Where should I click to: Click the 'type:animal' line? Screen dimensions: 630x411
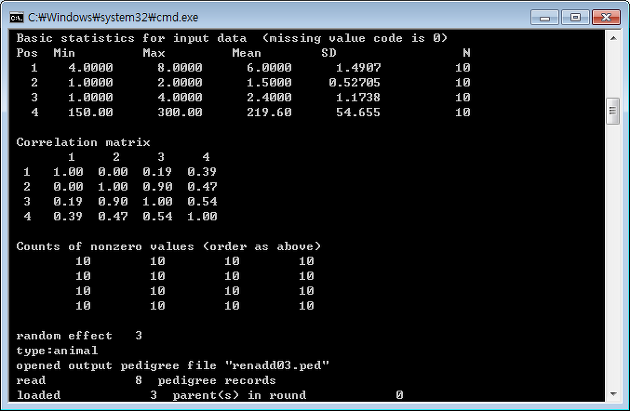[x=57, y=351]
